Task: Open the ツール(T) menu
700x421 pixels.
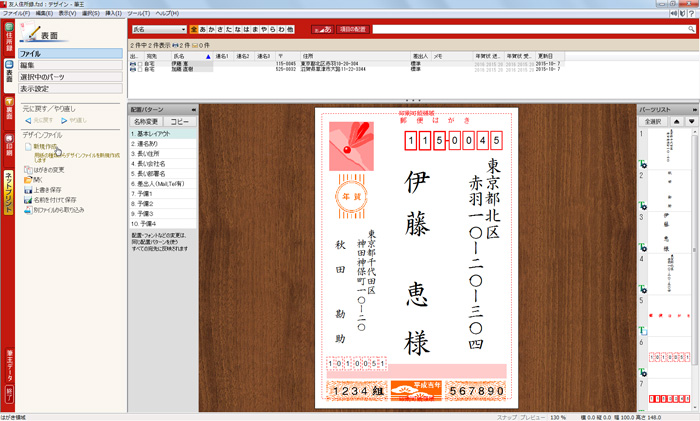Action: click(150, 14)
